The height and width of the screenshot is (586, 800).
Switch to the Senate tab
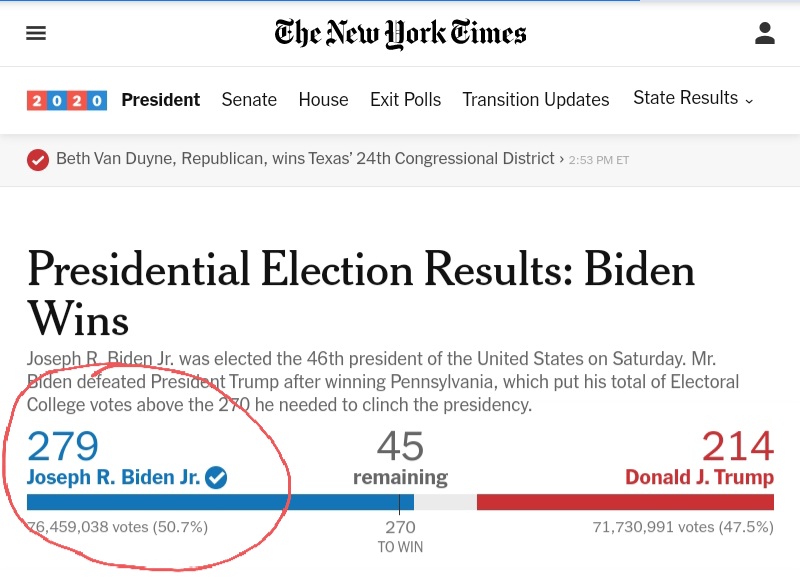point(249,100)
